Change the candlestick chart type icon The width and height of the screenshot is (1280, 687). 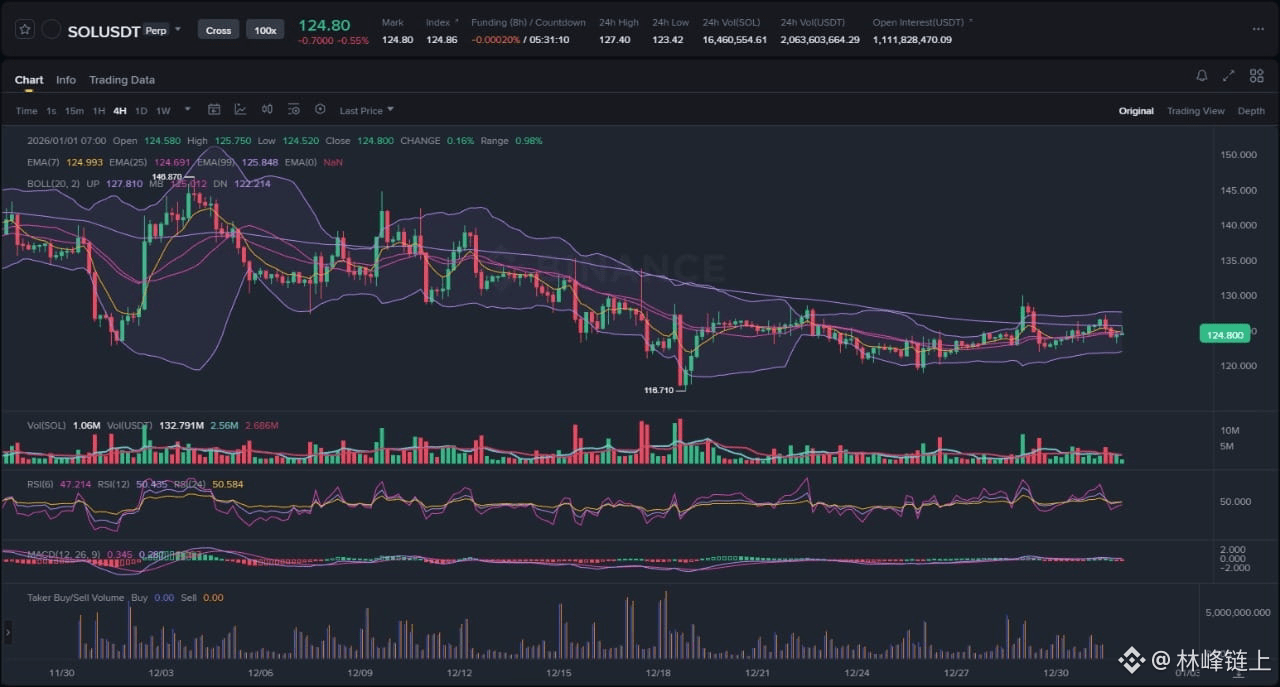(267, 110)
